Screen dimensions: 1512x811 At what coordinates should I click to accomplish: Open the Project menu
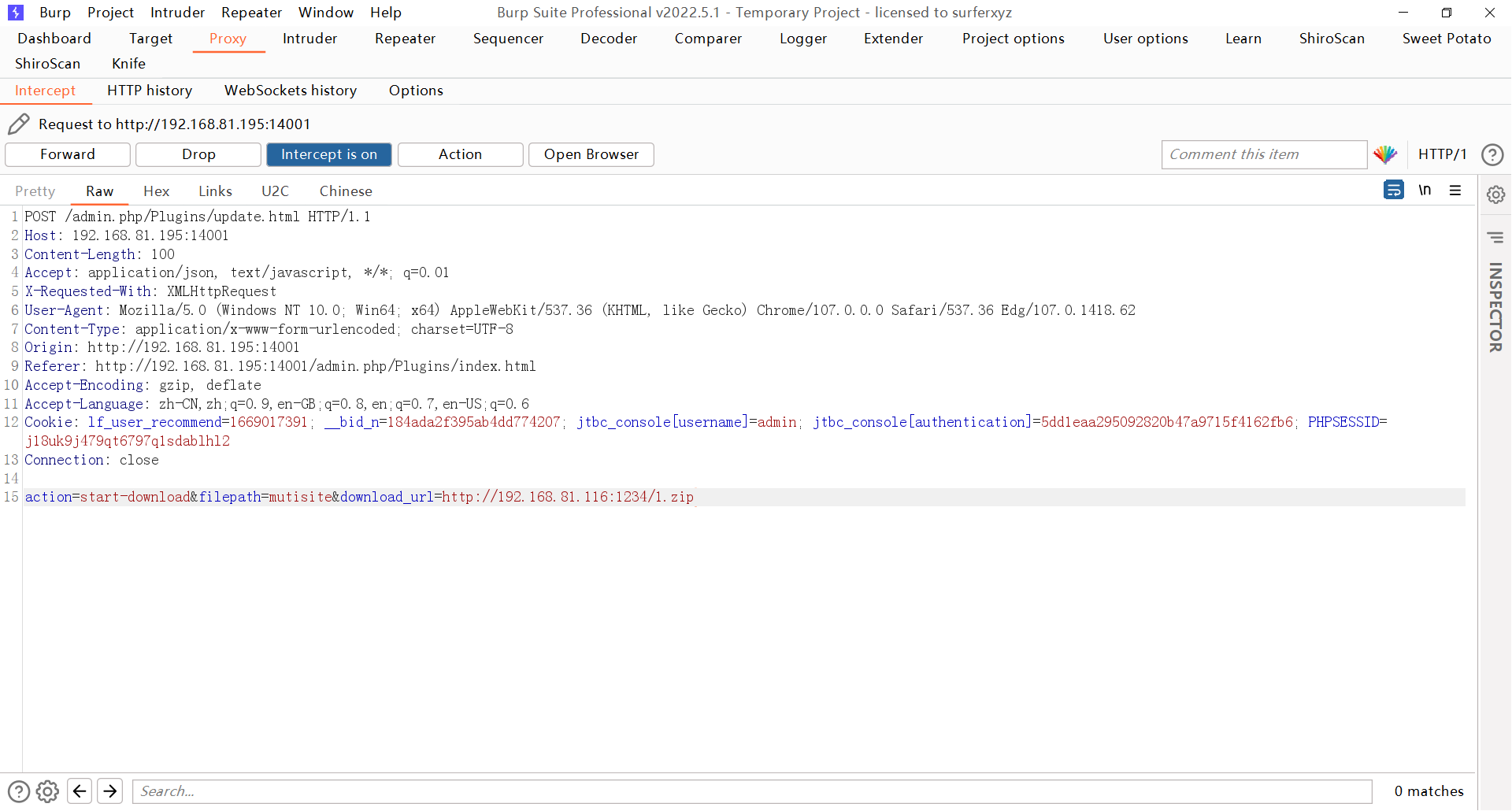click(110, 13)
